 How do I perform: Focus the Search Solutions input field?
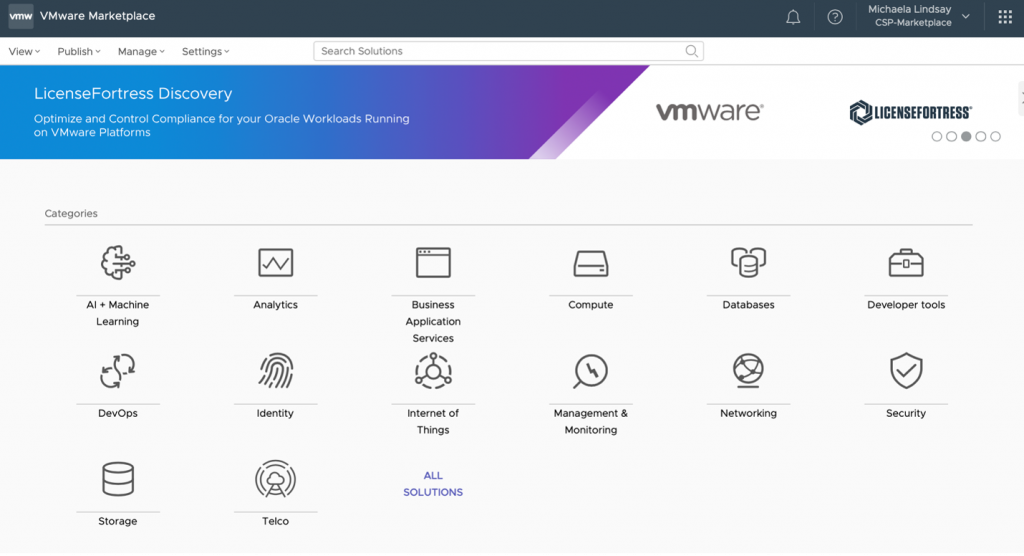point(508,51)
